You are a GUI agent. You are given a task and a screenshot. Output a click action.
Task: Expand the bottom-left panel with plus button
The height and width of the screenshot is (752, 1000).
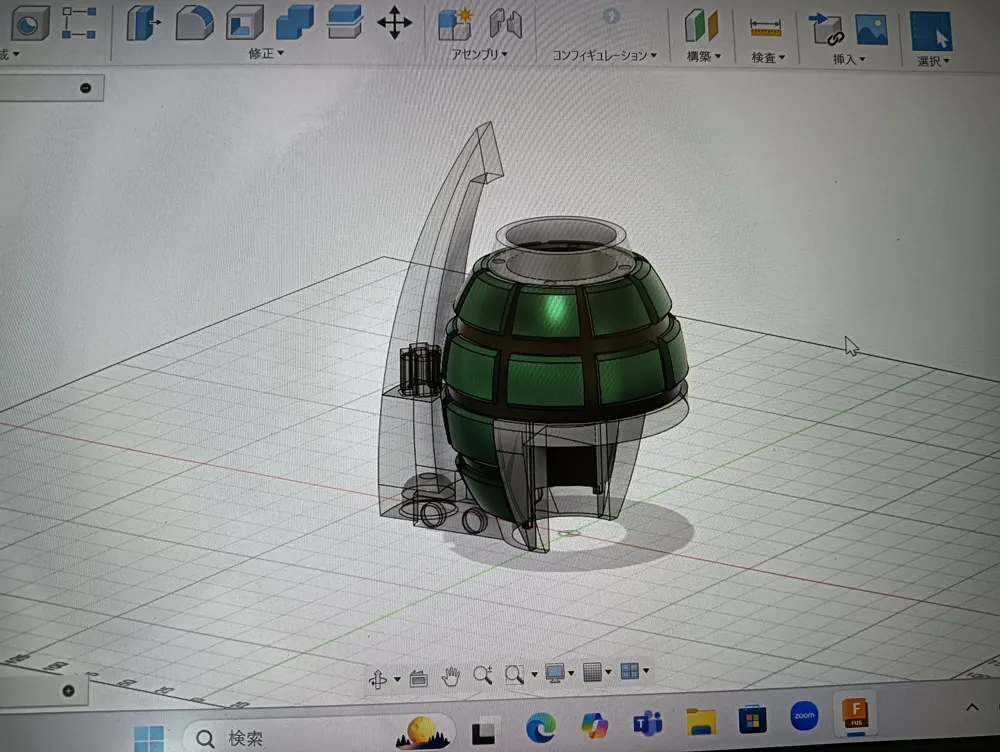[x=69, y=691]
